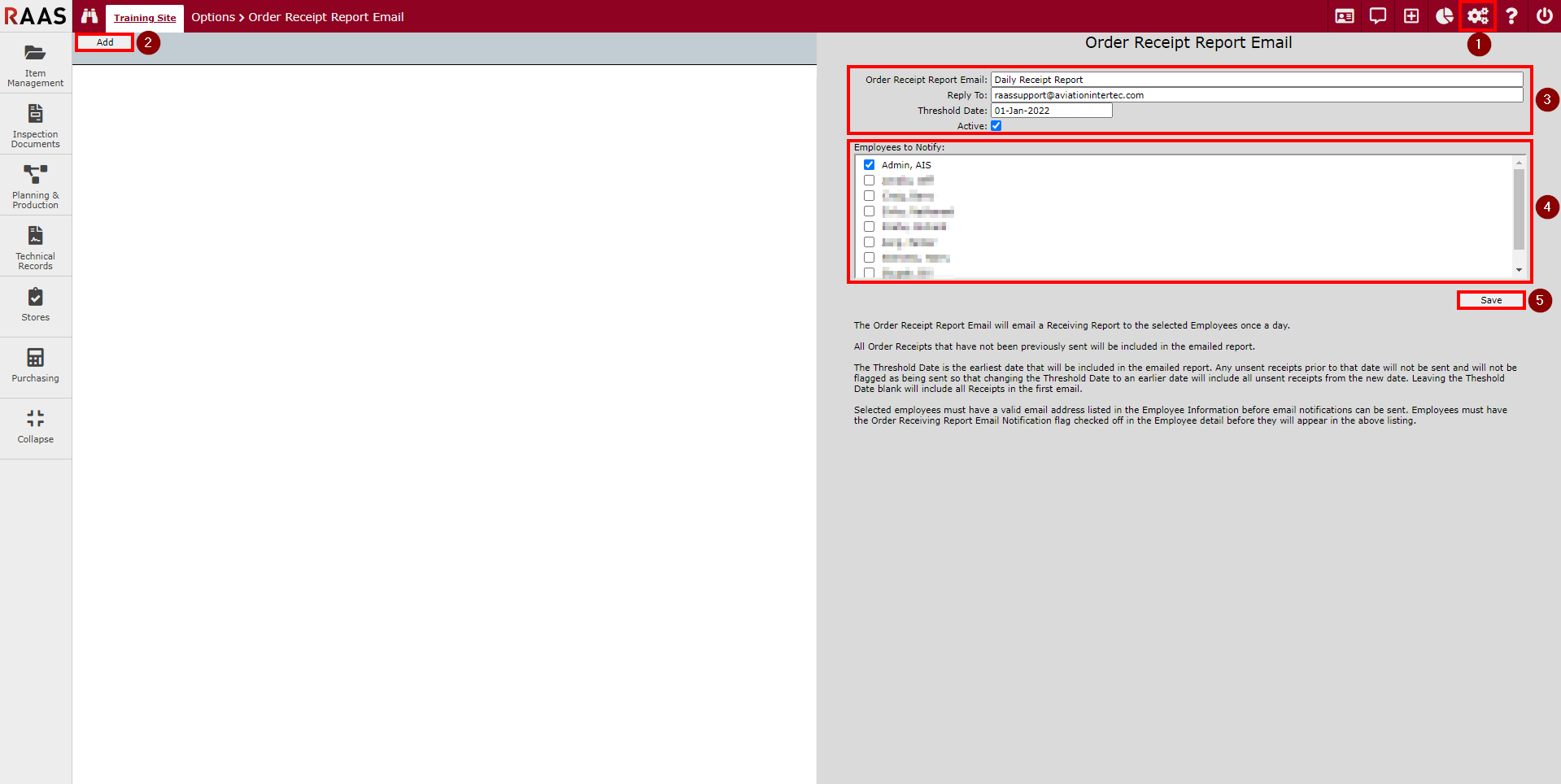The image size is (1561, 784).
Task: Click the Save button
Action: pos(1490,300)
